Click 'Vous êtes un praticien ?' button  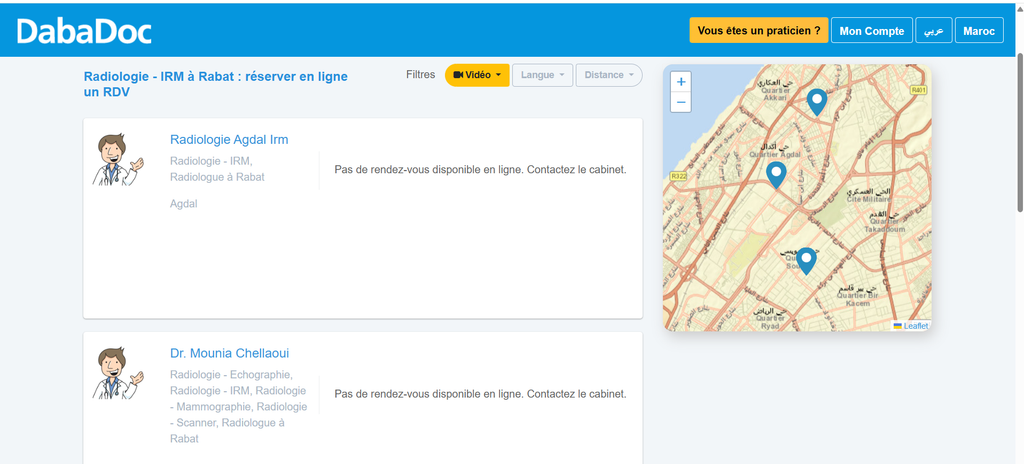(759, 31)
